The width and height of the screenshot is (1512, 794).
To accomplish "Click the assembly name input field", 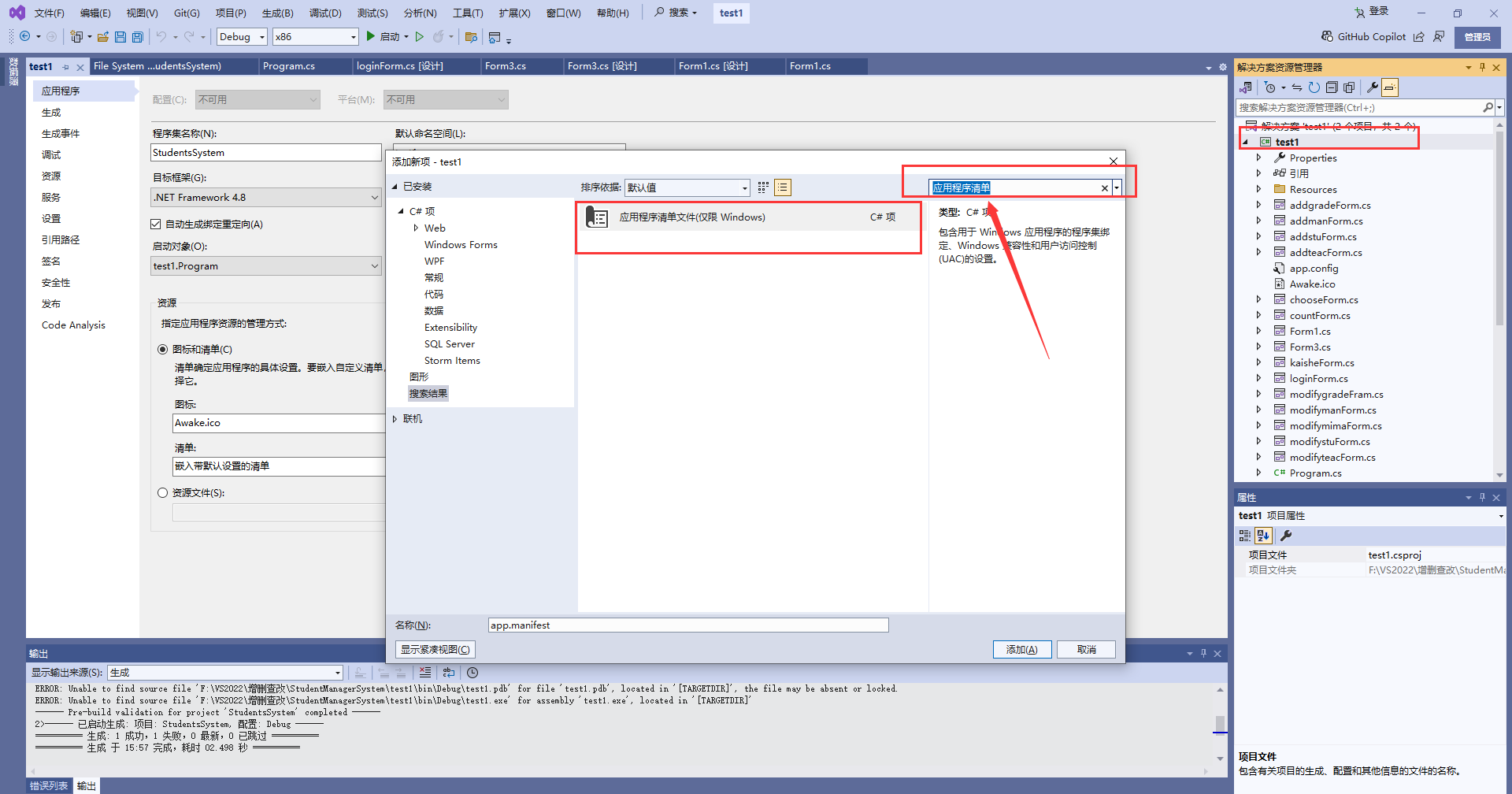I will click(x=266, y=153).
